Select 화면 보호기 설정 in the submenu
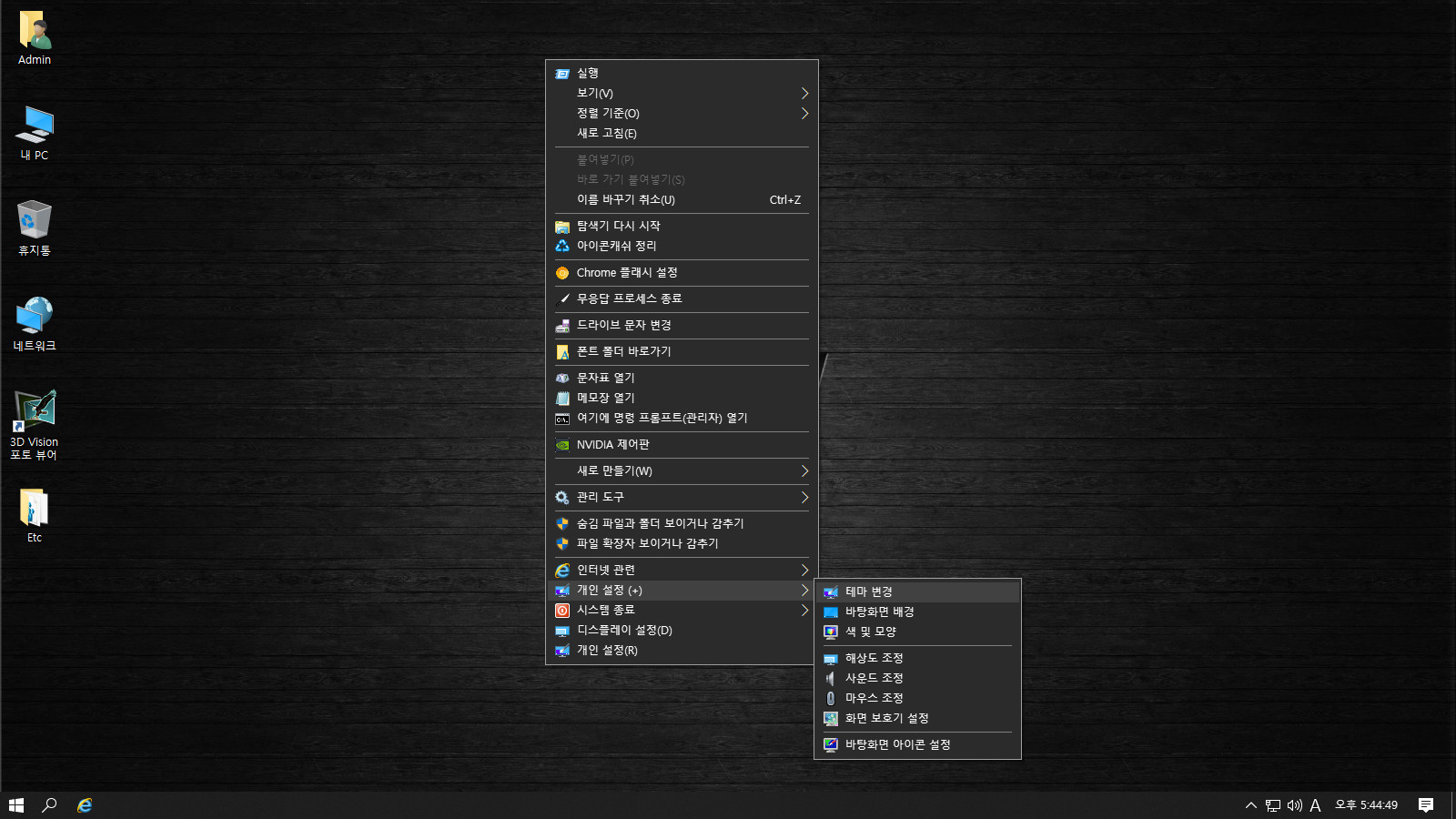The width and height of the screenshot is (1456, 819). [x=917, y=718]
